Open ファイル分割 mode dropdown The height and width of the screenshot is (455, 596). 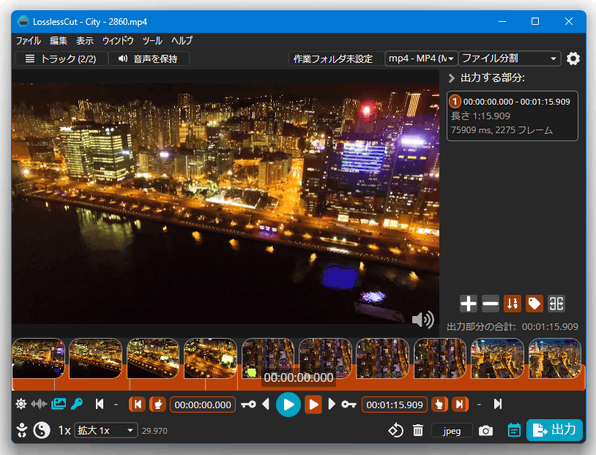click(509, 59)
